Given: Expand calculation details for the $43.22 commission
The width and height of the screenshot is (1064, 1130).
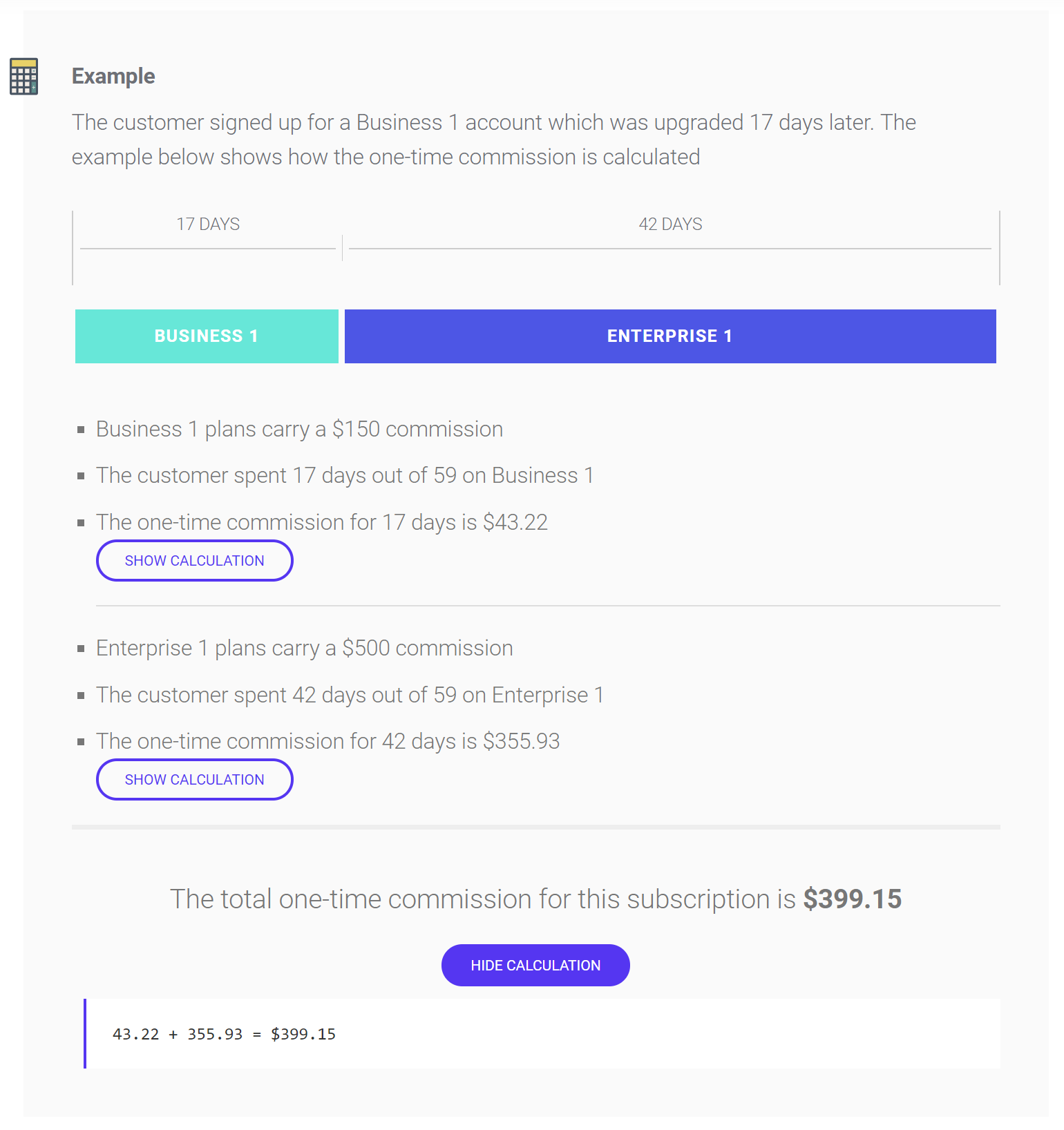Looking at the screenshot, I should point(194,560).
